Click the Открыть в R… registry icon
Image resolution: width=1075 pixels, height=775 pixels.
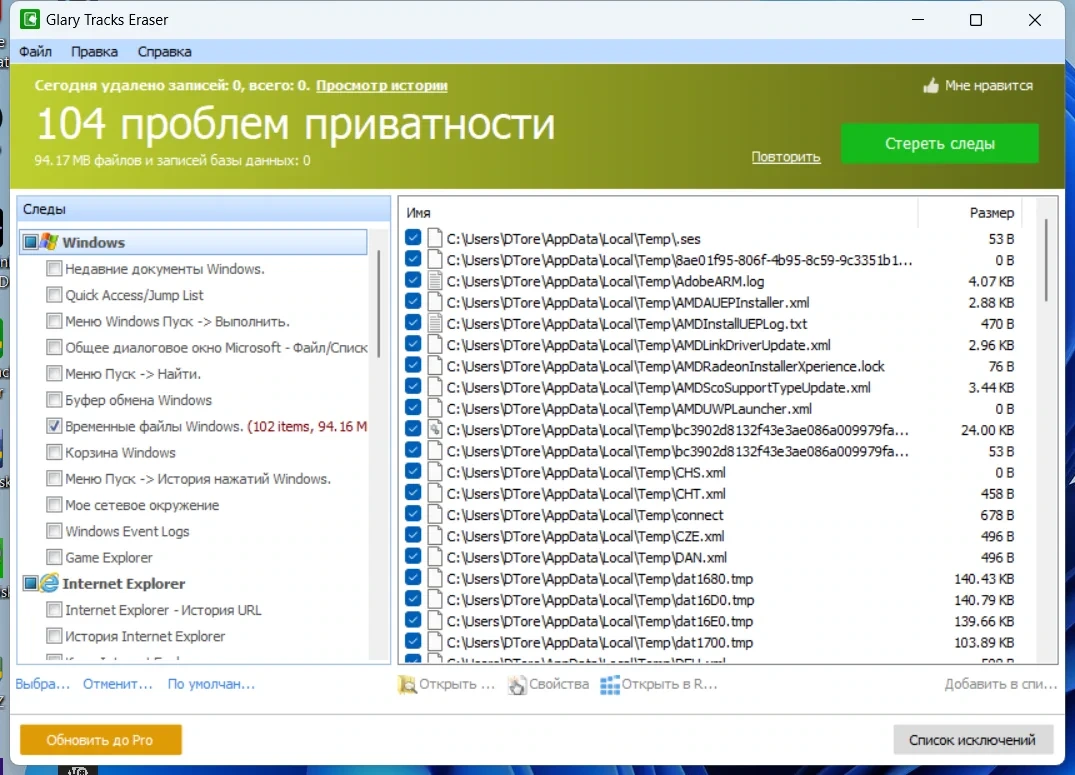tap(609, 684)
